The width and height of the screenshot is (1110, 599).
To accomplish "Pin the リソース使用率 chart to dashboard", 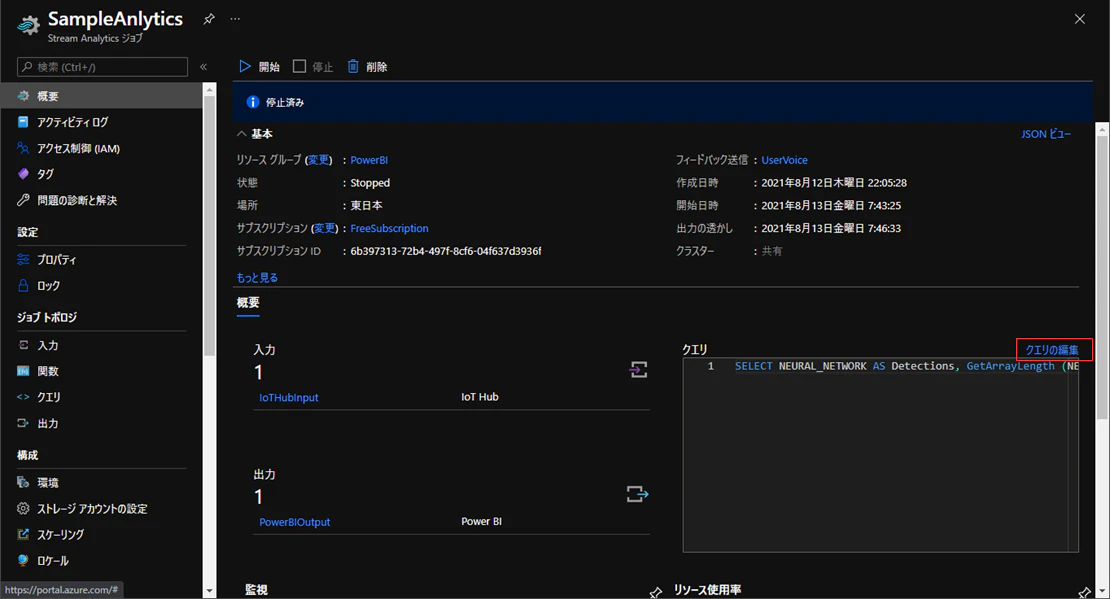I will [x=1084, y=591].
